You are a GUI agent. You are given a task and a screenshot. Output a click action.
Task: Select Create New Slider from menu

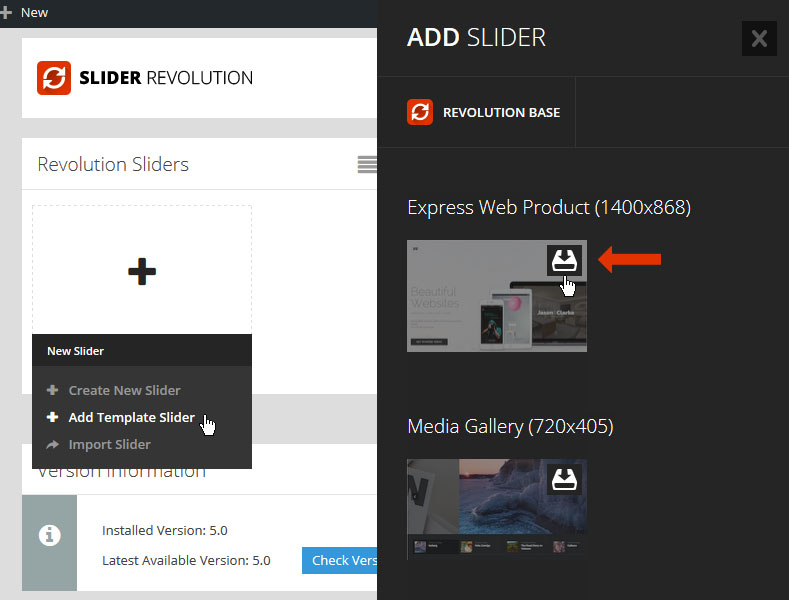pyautogui.click(x=124, y=390)
